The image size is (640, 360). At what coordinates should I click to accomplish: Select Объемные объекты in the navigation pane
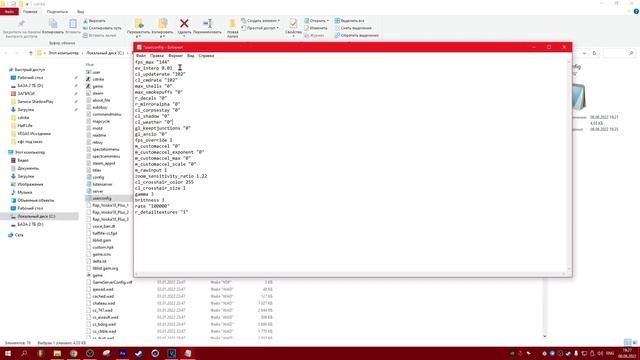(36, 200)
